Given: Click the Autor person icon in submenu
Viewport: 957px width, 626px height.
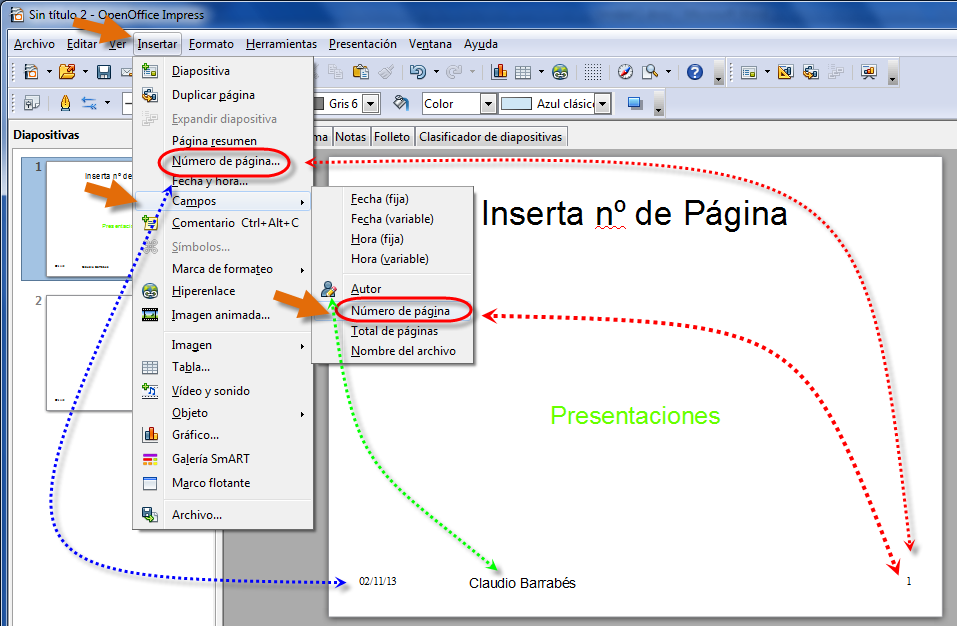Looking at the screenshot, I should tap(328, 289).
